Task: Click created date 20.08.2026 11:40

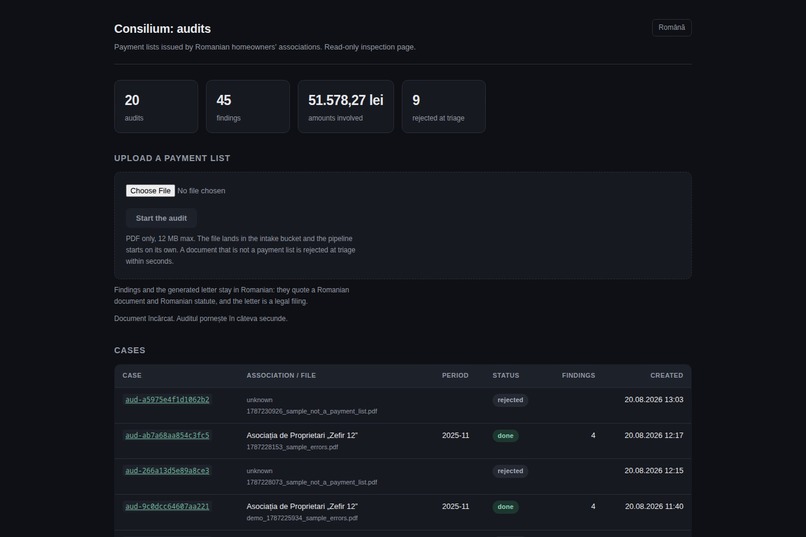Action: 654,506
